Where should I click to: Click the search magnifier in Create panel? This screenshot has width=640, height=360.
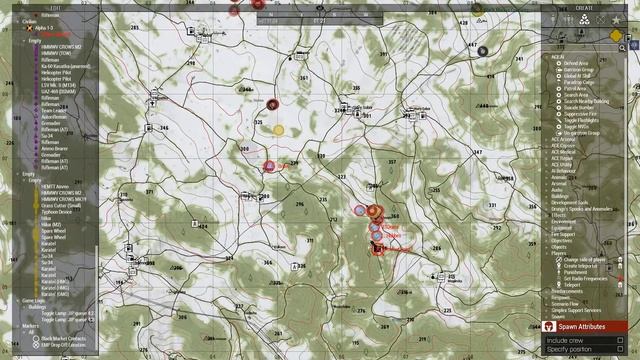[622, 48]
